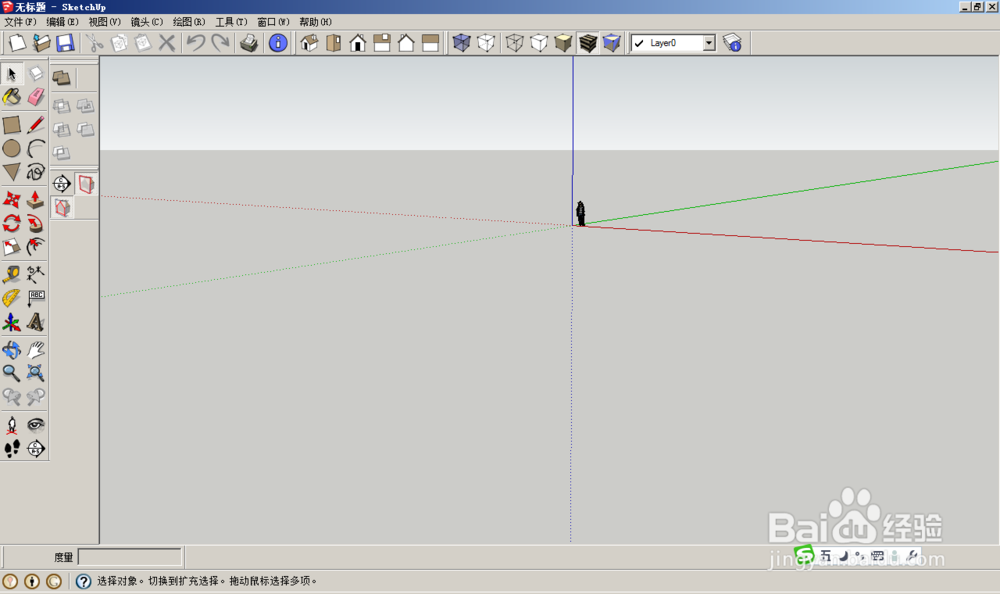This screenshot has width=1000, height=594.
Task: Click Zoom Extents on the toolbar
Action: (x=36, y=373)
